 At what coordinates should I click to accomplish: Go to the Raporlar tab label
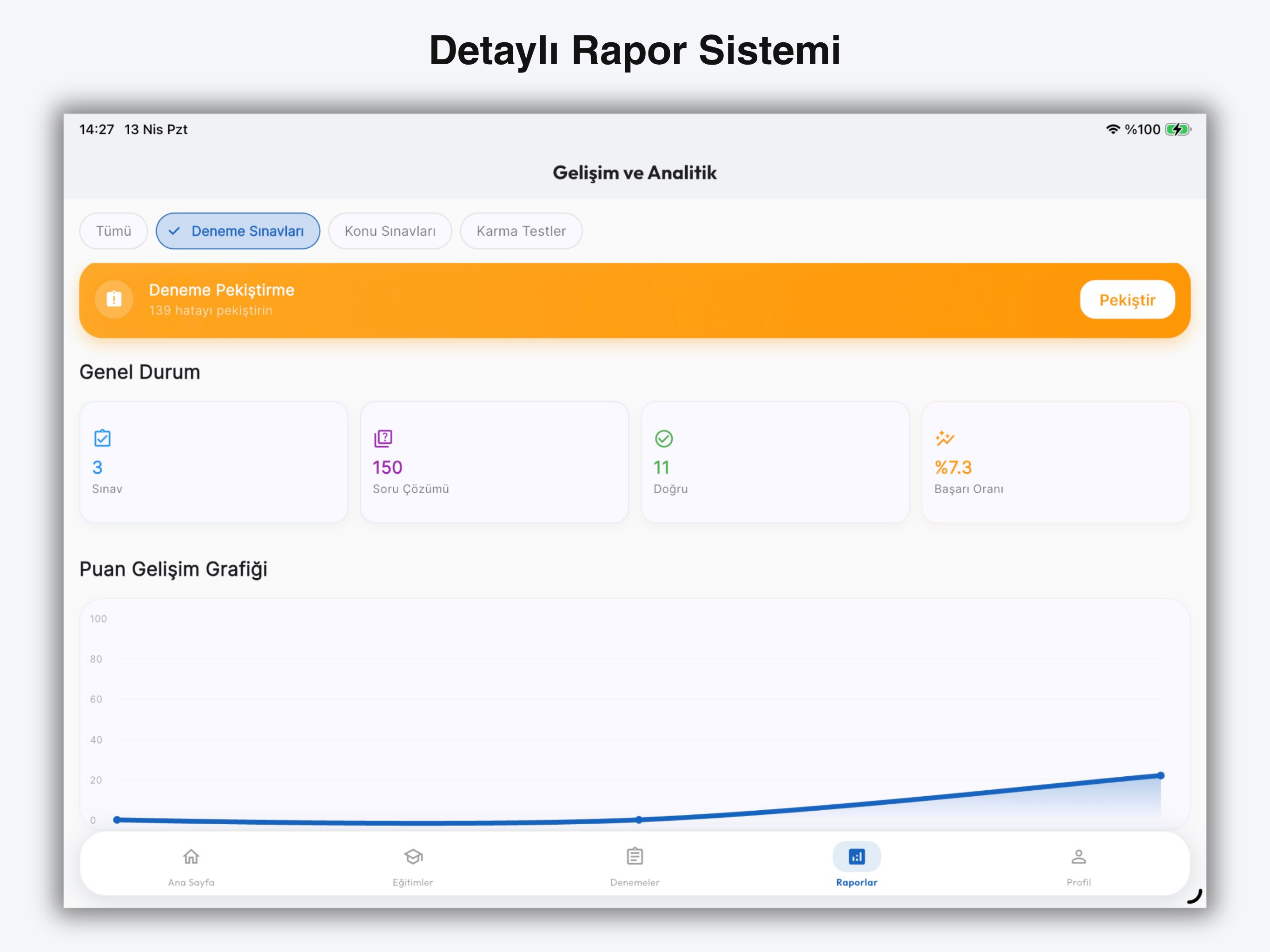[x=857, y=882]
